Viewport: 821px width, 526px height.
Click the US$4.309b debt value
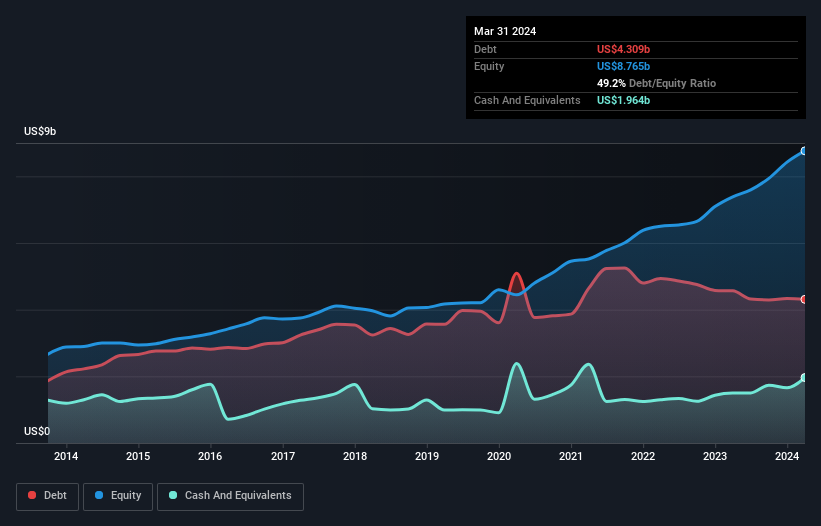pos(623,49)
